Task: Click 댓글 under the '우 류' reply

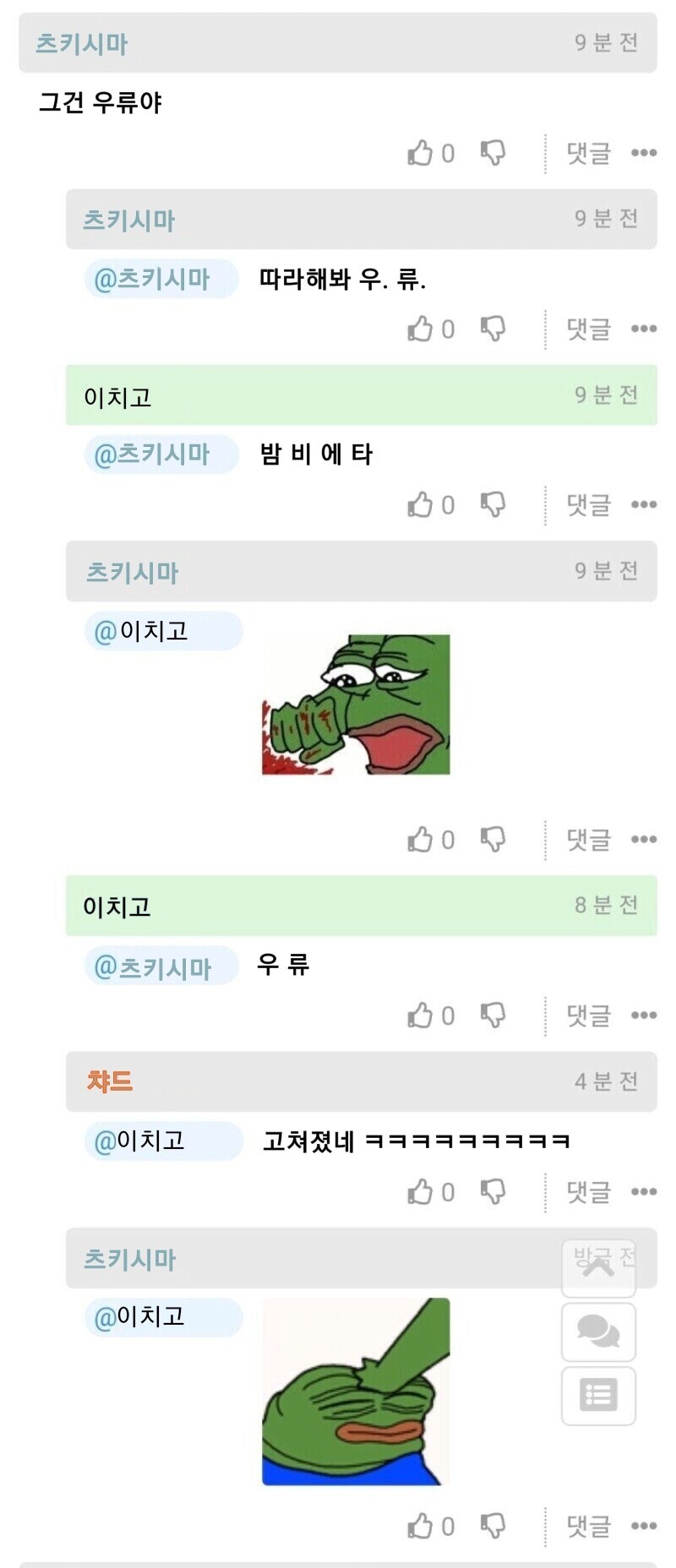Action: (589, 1015)
